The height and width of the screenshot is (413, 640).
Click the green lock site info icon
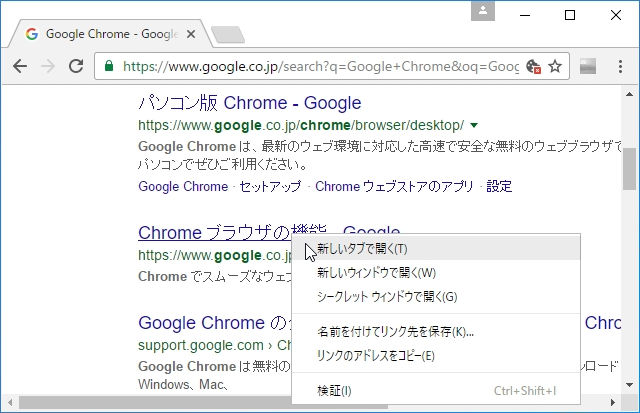(109, 66)
